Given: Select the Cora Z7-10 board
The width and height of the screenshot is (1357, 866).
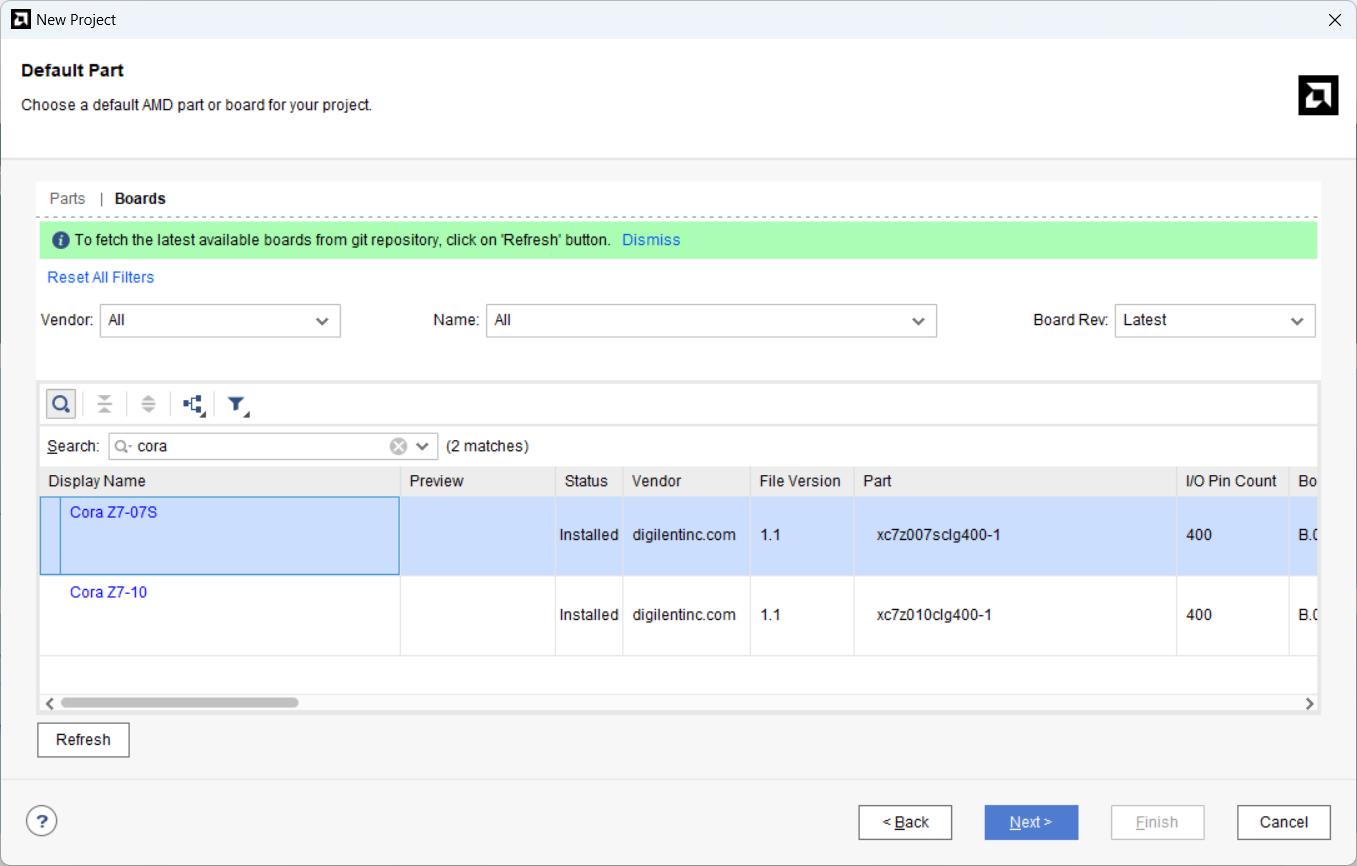Looking at the screenshot, I should coord(108,592).
